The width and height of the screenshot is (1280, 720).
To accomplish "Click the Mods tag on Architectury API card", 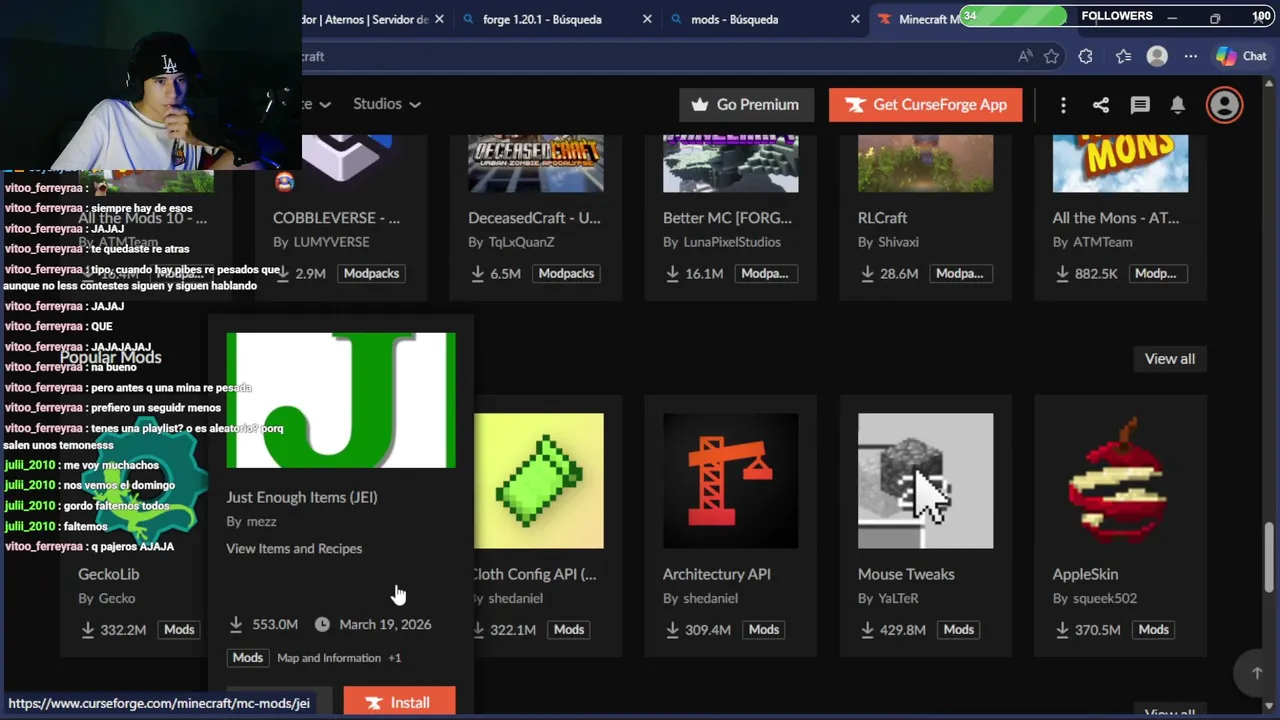I will tap(763, 629).
